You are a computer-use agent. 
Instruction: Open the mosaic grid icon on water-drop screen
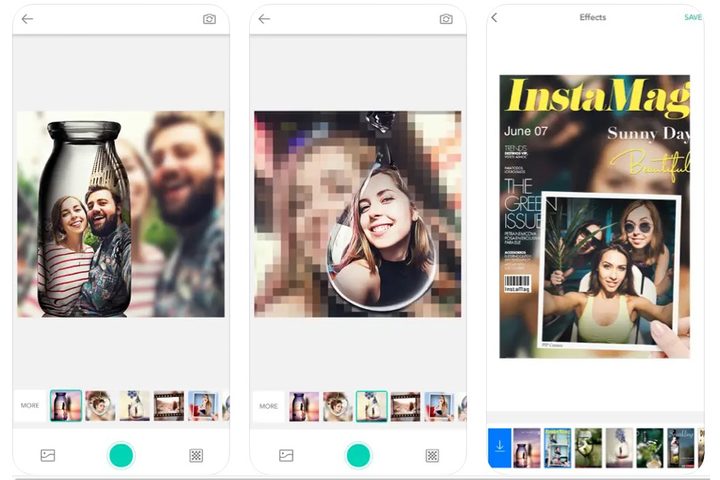pos(432,455)
